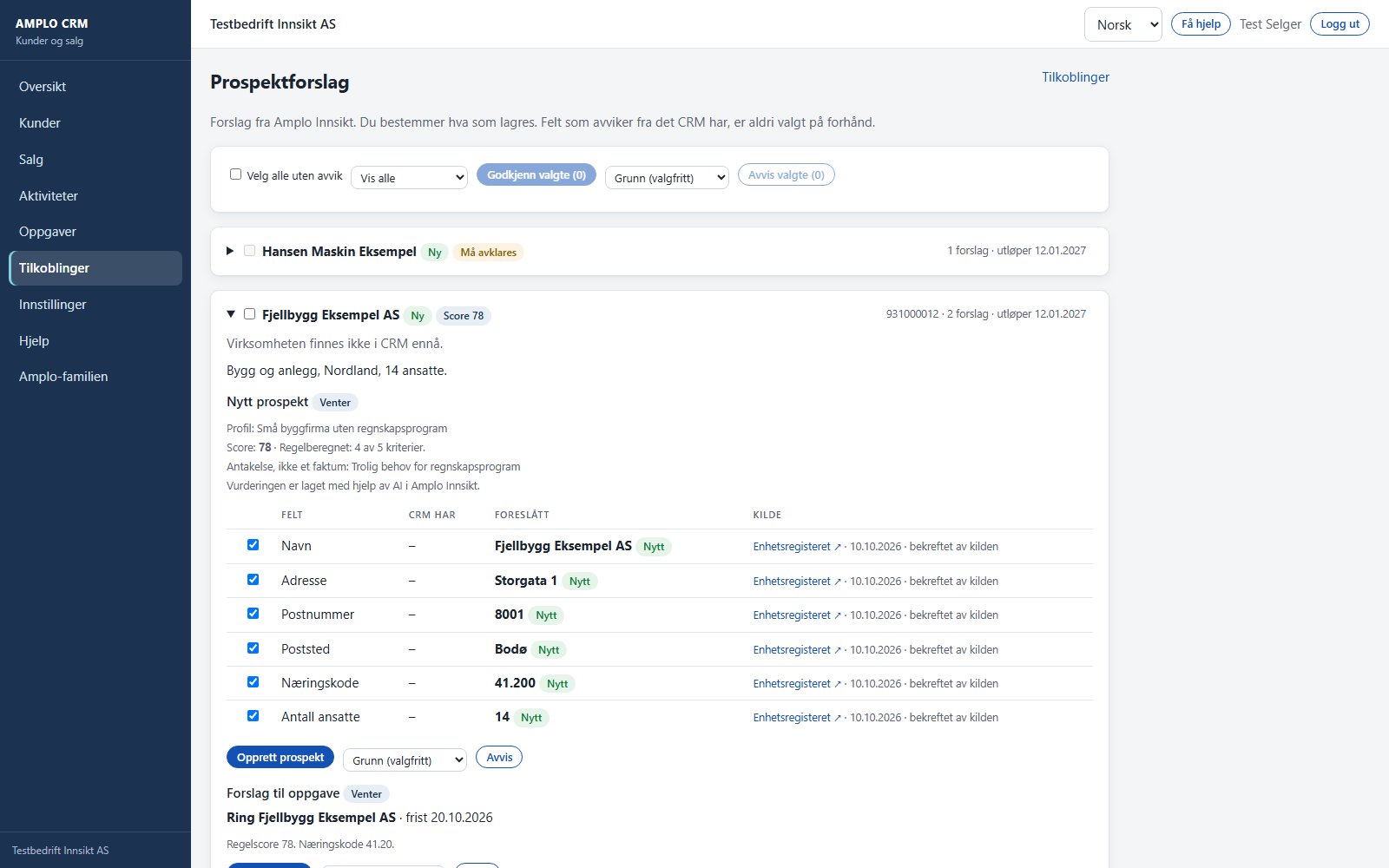Open Enhetsregisteret link in Adresse row
1389x868 pixels.
coord(797,582)
